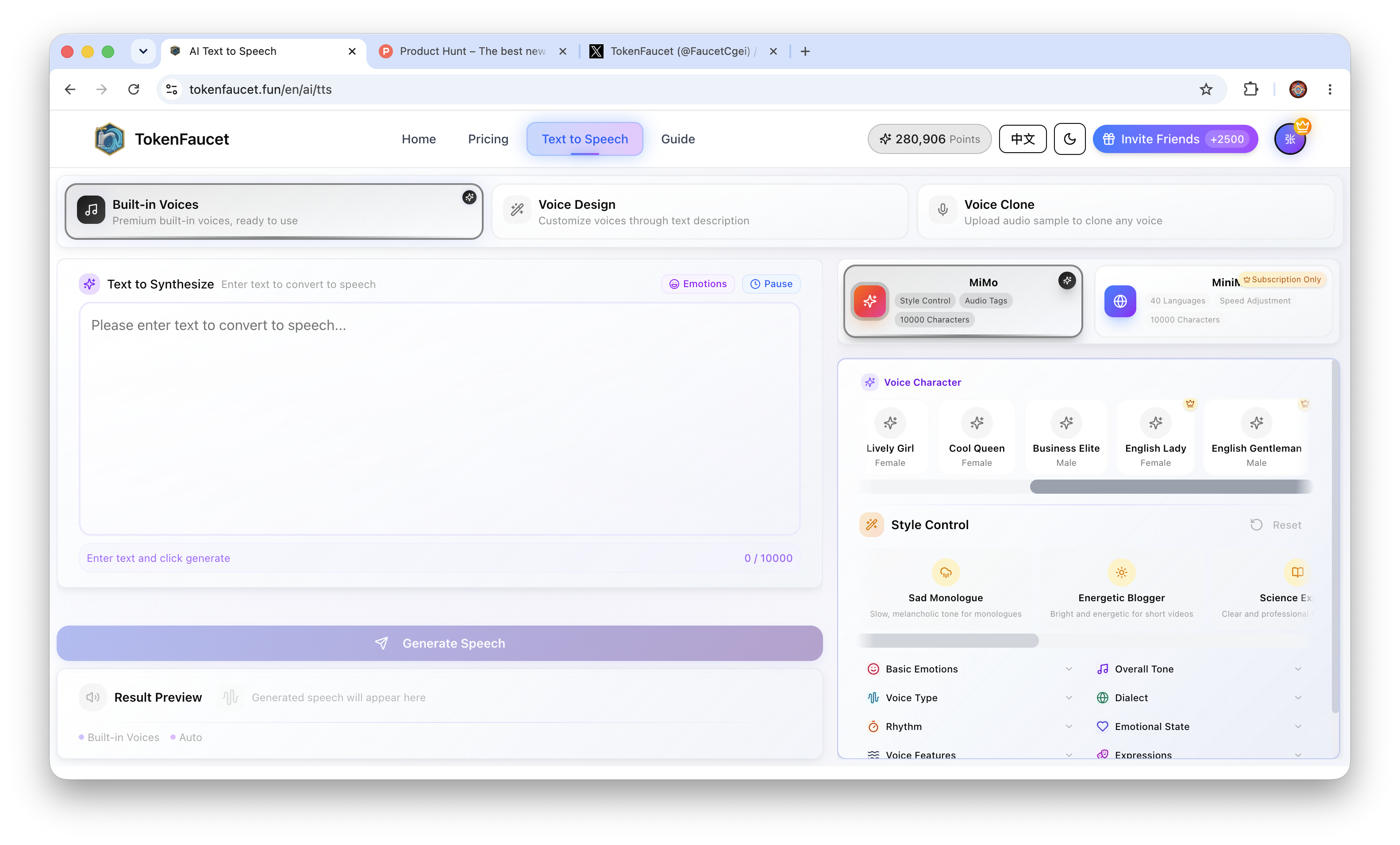Click the Emotions tag button
Image resolution: width=1400 pixels, height=845 pixels.
point(698,284)
